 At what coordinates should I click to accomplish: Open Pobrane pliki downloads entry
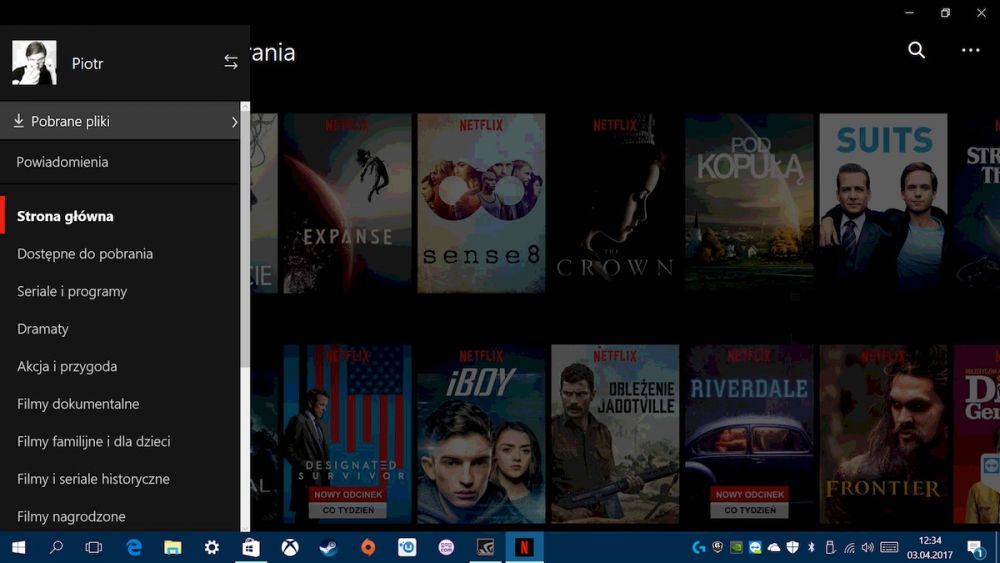point(120,121)
